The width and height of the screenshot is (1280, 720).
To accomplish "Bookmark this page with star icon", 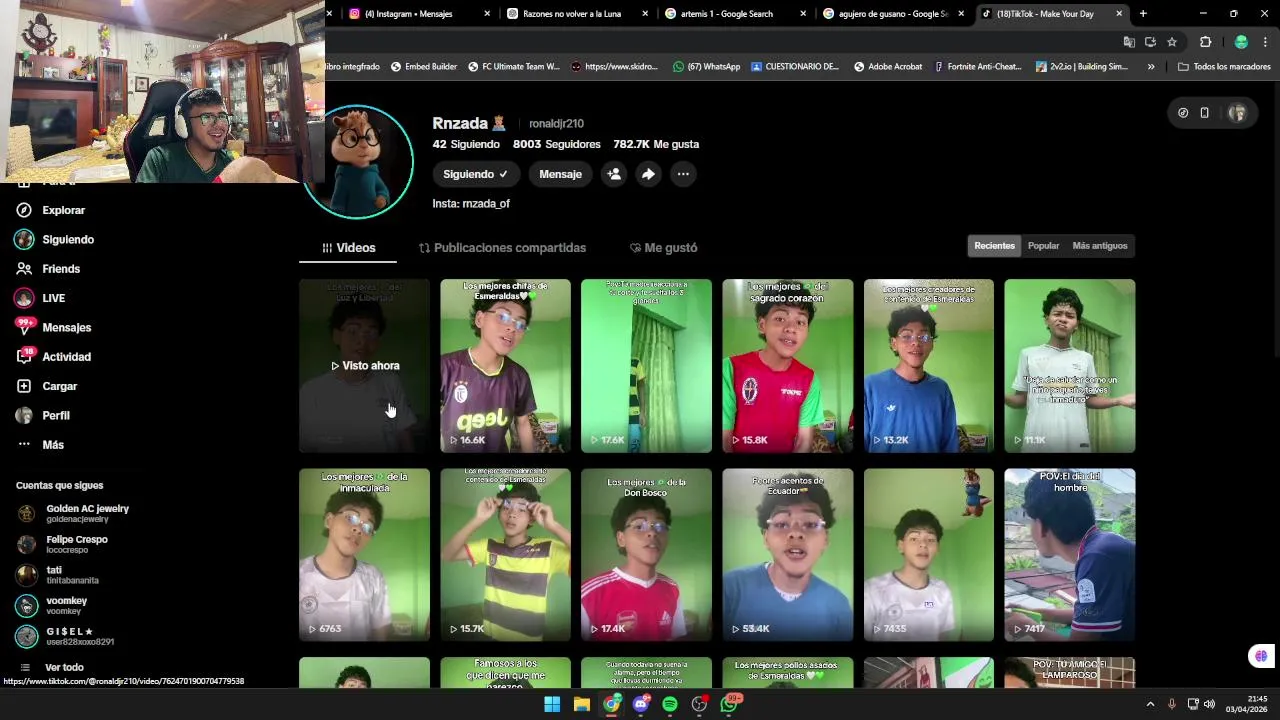I will pyautogui.click(x=1172, y=42).
